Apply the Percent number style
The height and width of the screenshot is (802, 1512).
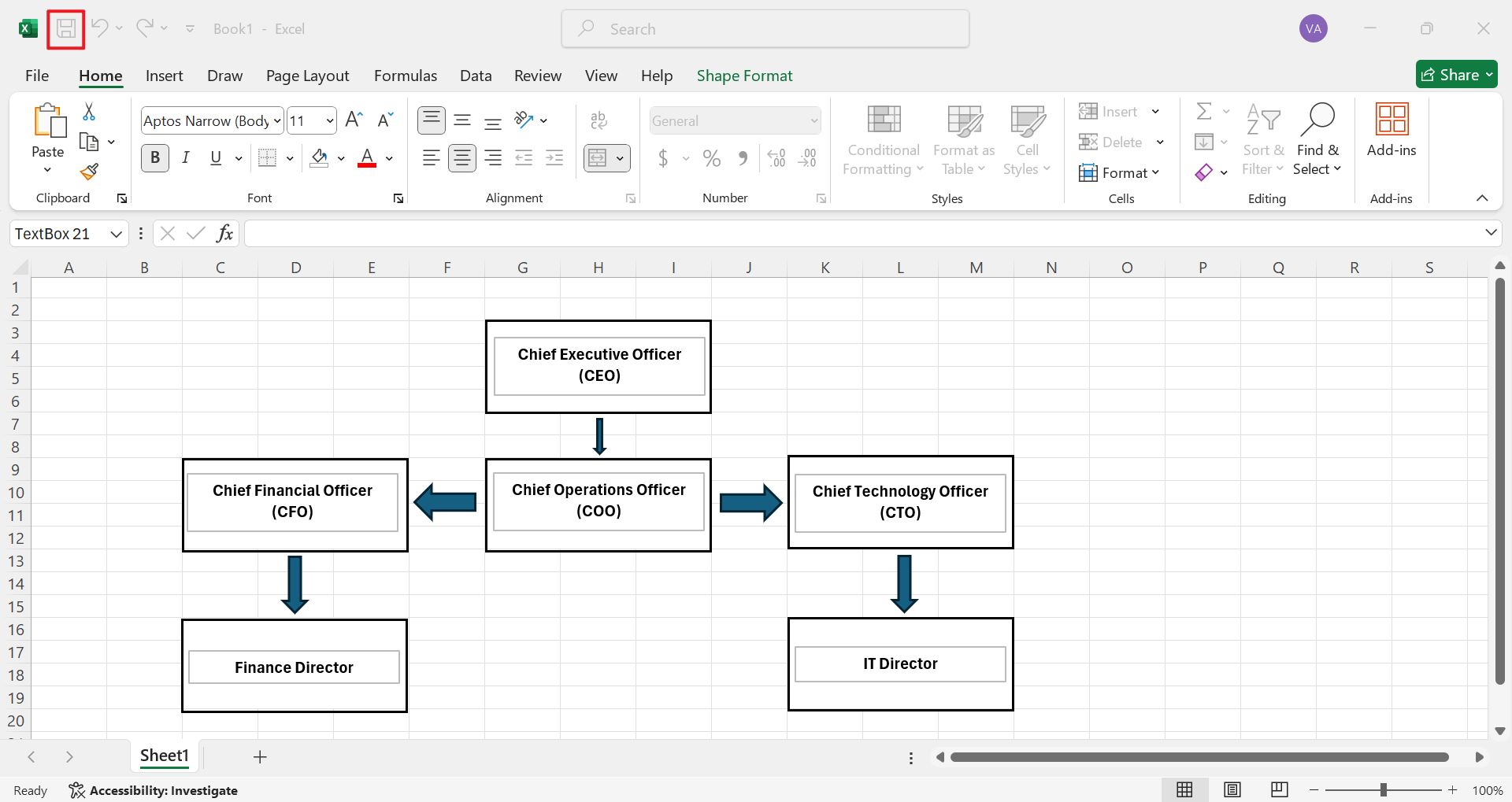pyautogui.click(x=711, y=157)
